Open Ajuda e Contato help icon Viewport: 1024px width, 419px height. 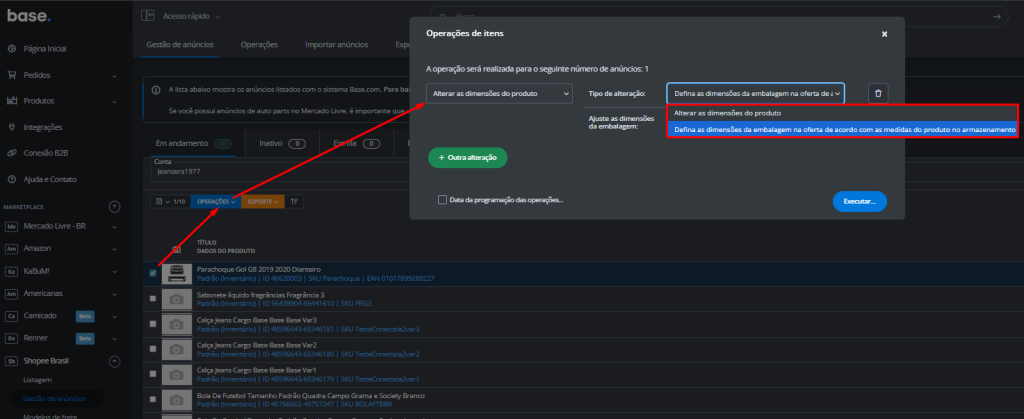11,179
